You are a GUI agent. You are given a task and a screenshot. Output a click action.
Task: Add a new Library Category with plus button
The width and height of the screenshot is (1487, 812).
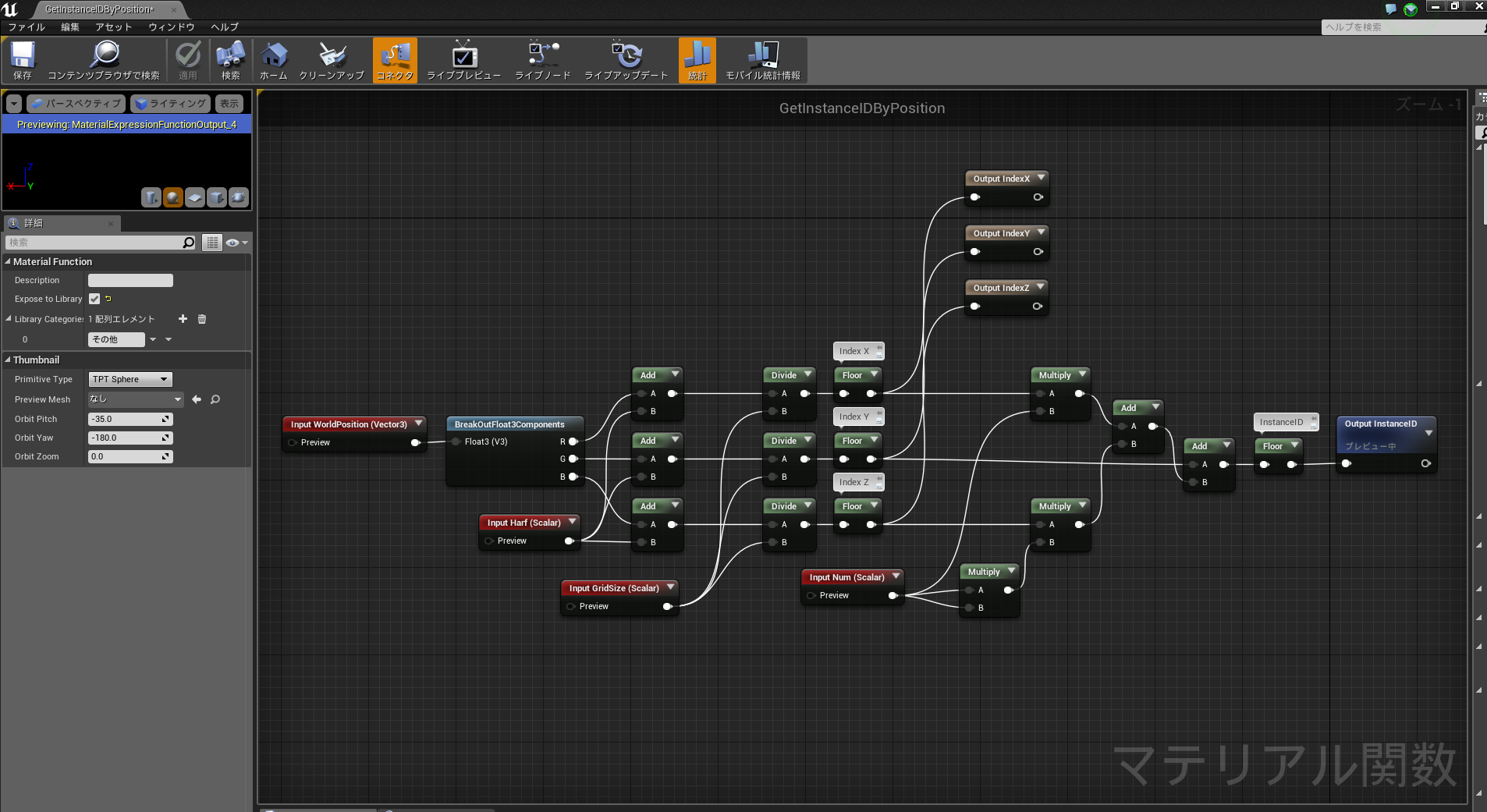(183, 319)
